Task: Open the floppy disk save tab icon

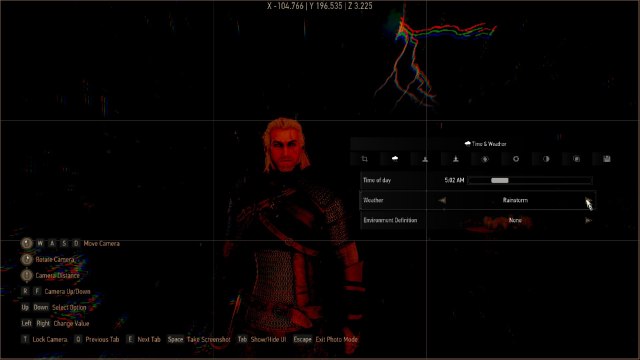Action: click(x=607, y=159)
